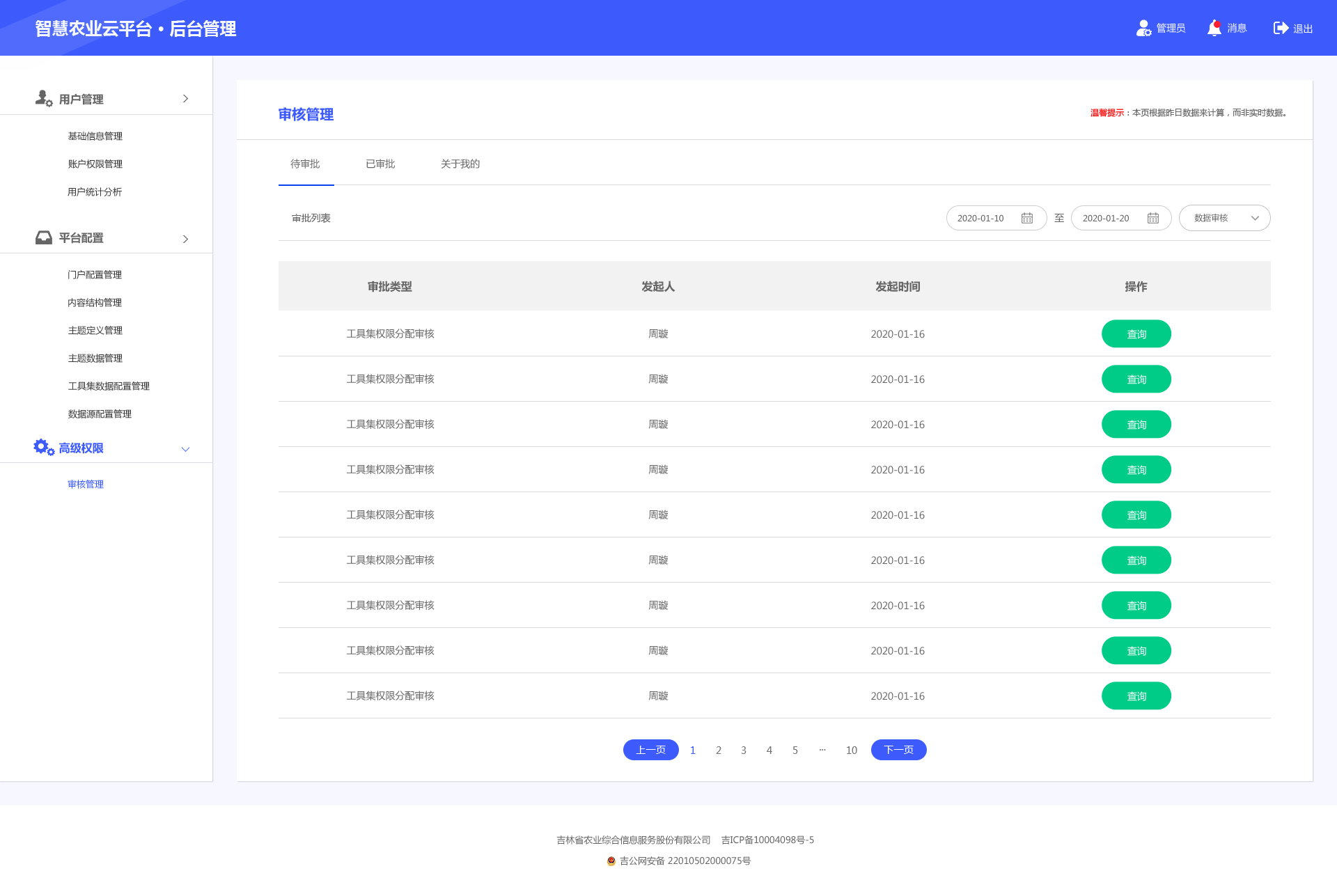Open 用户统计分析 in sidebar

(x=95, y=191)
